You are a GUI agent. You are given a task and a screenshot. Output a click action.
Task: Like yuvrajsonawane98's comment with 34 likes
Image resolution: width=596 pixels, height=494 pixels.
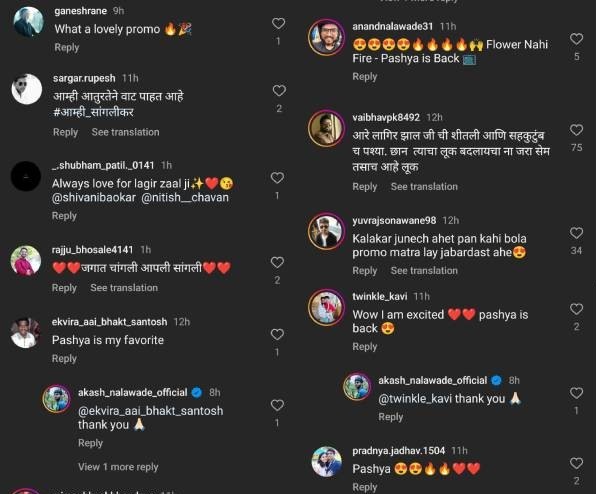pos(577,233)
